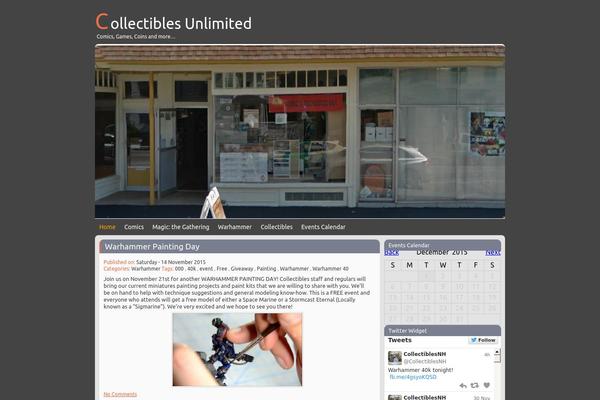Viewport: 600px width, 400px height.
Task: Open the Collectibles navigation item
Action: click(276, 227)
